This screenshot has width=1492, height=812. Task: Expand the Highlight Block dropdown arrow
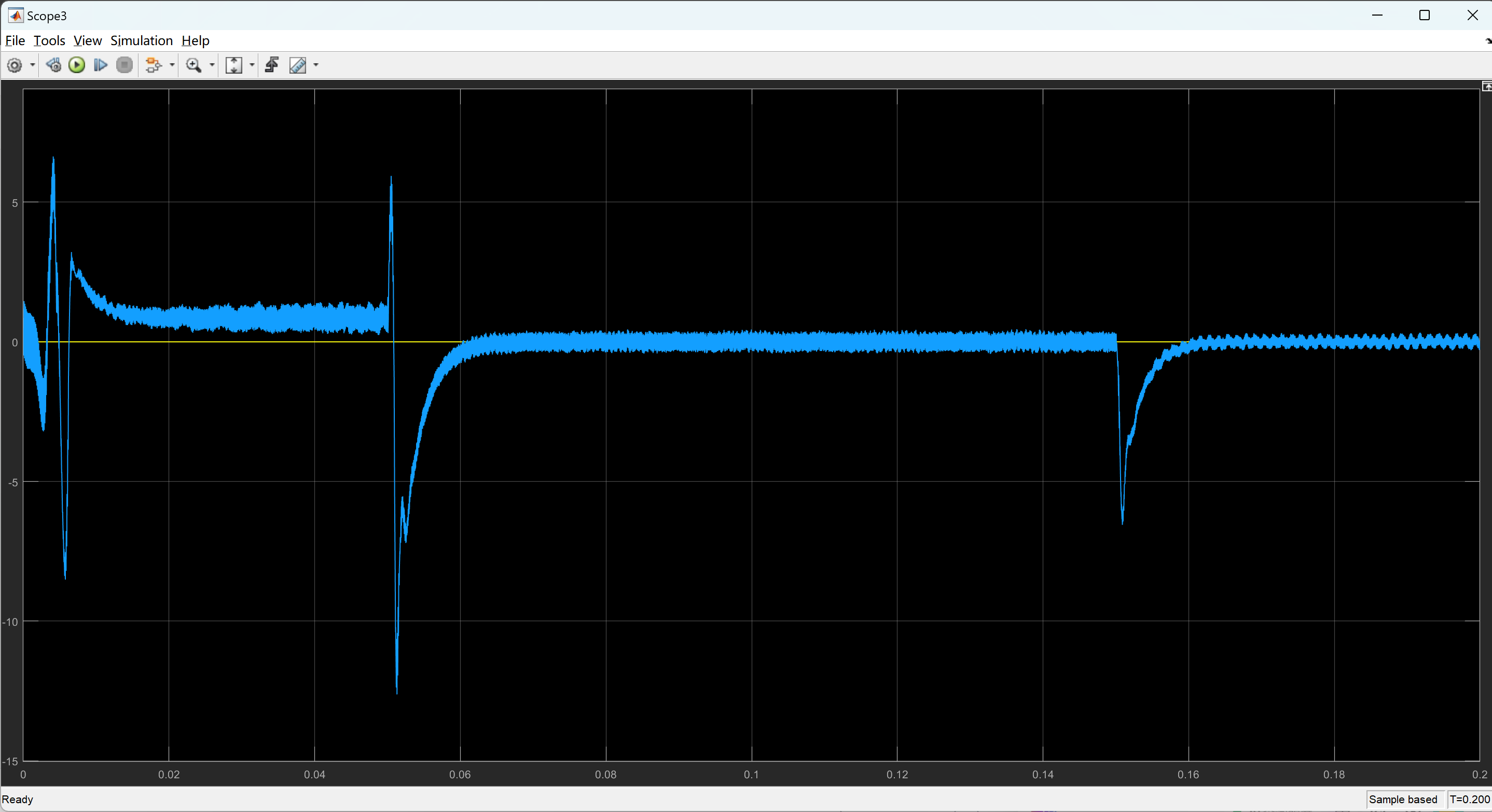172,65
